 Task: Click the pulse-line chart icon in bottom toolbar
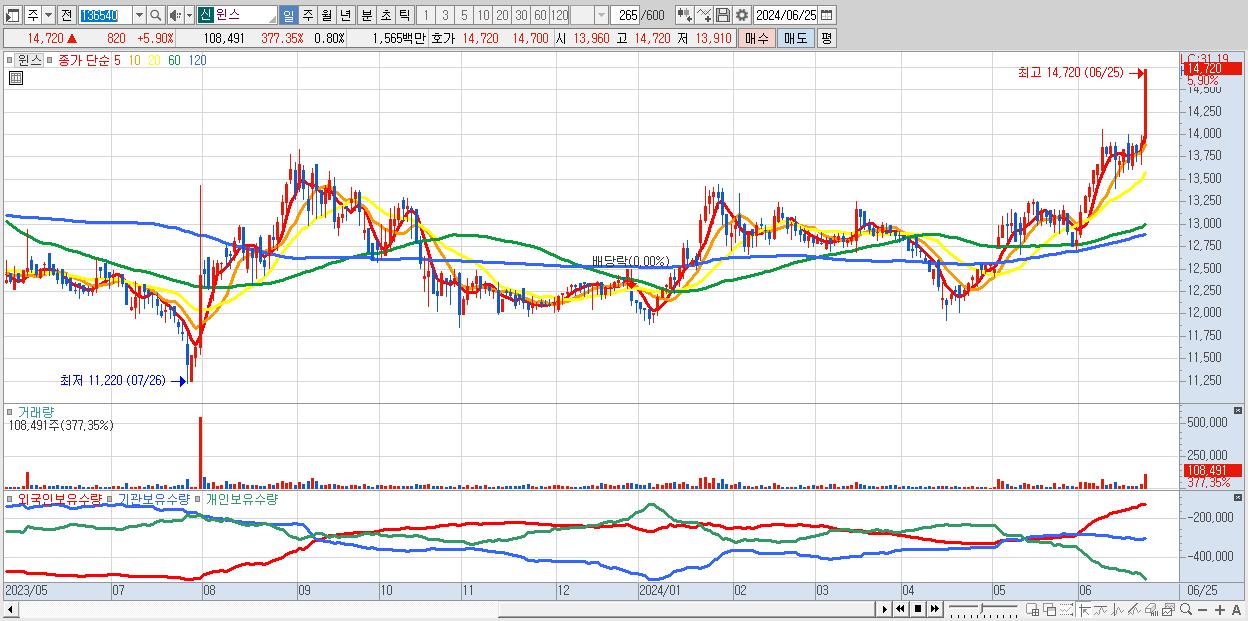point(1118,610)
